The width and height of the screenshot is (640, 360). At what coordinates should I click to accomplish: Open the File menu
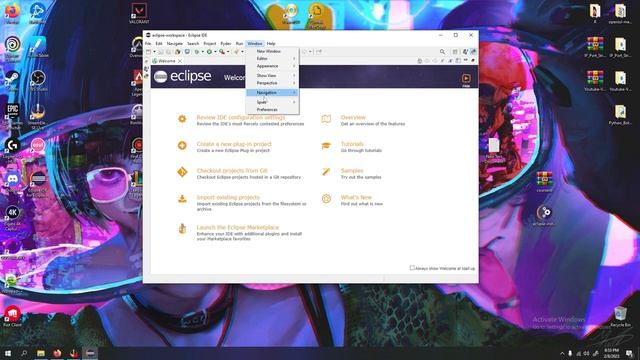tap(148, 44)
